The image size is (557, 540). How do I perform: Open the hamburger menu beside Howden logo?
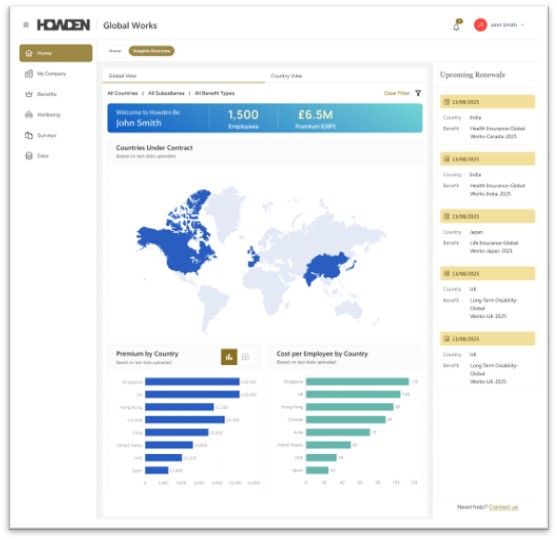[26, 25]
